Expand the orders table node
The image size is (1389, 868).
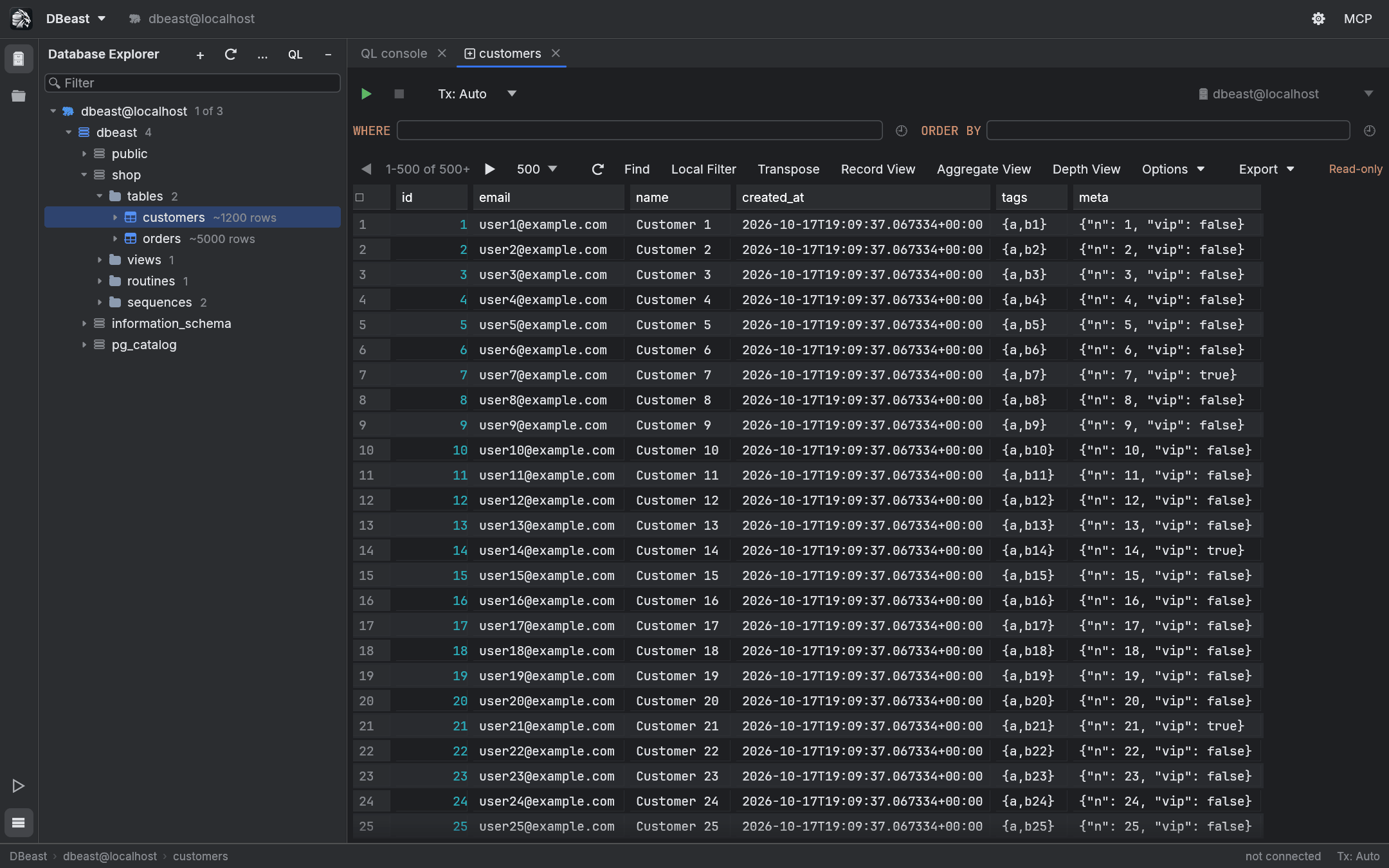115,239
